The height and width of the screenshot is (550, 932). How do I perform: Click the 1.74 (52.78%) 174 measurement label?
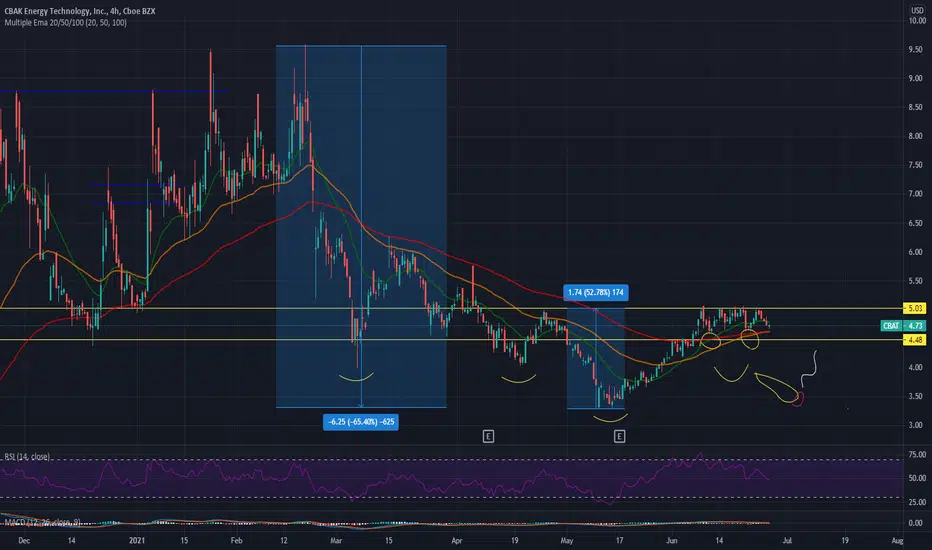tap(596, 293)
